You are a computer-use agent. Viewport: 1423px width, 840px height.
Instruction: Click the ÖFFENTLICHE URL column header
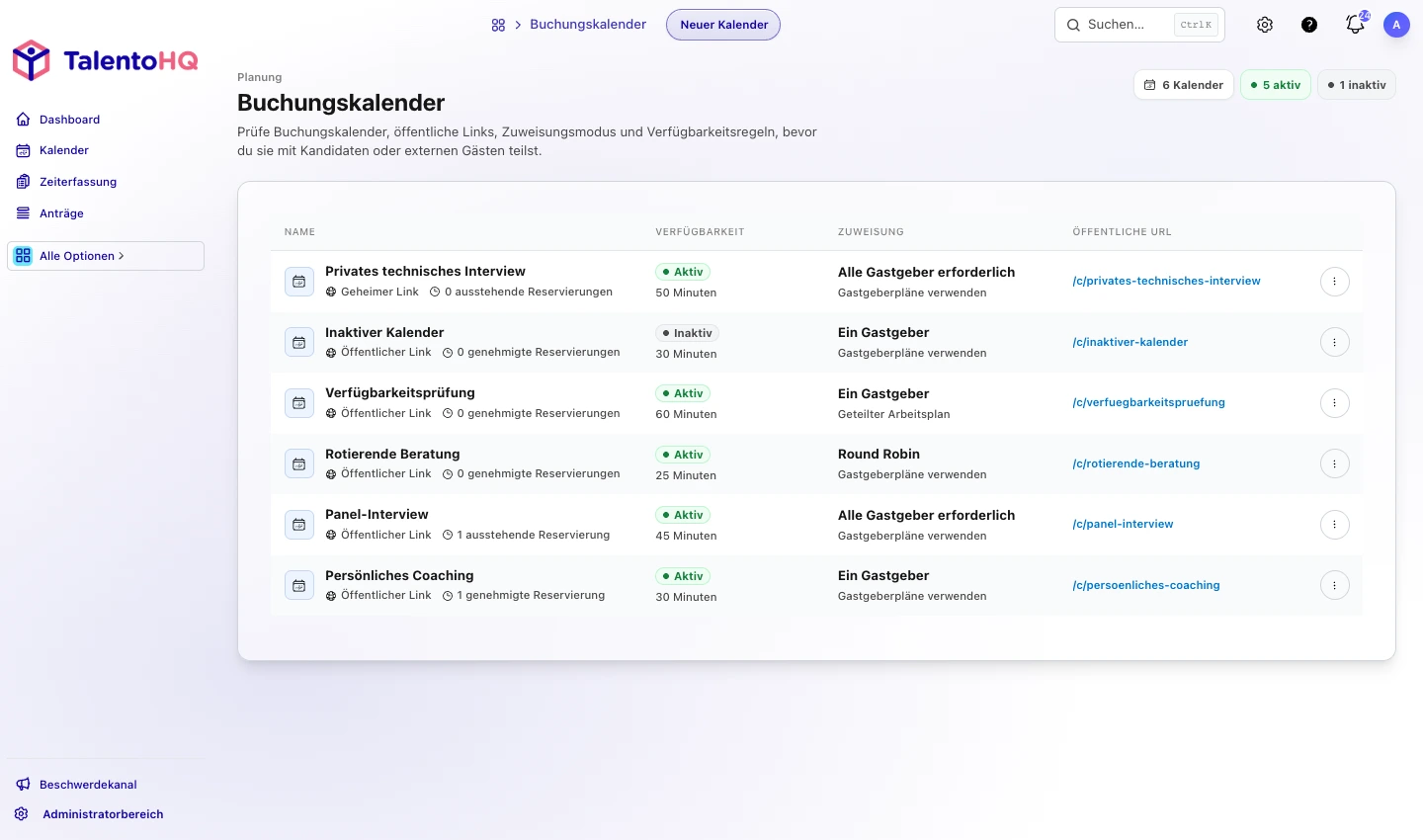(1122, 232)
